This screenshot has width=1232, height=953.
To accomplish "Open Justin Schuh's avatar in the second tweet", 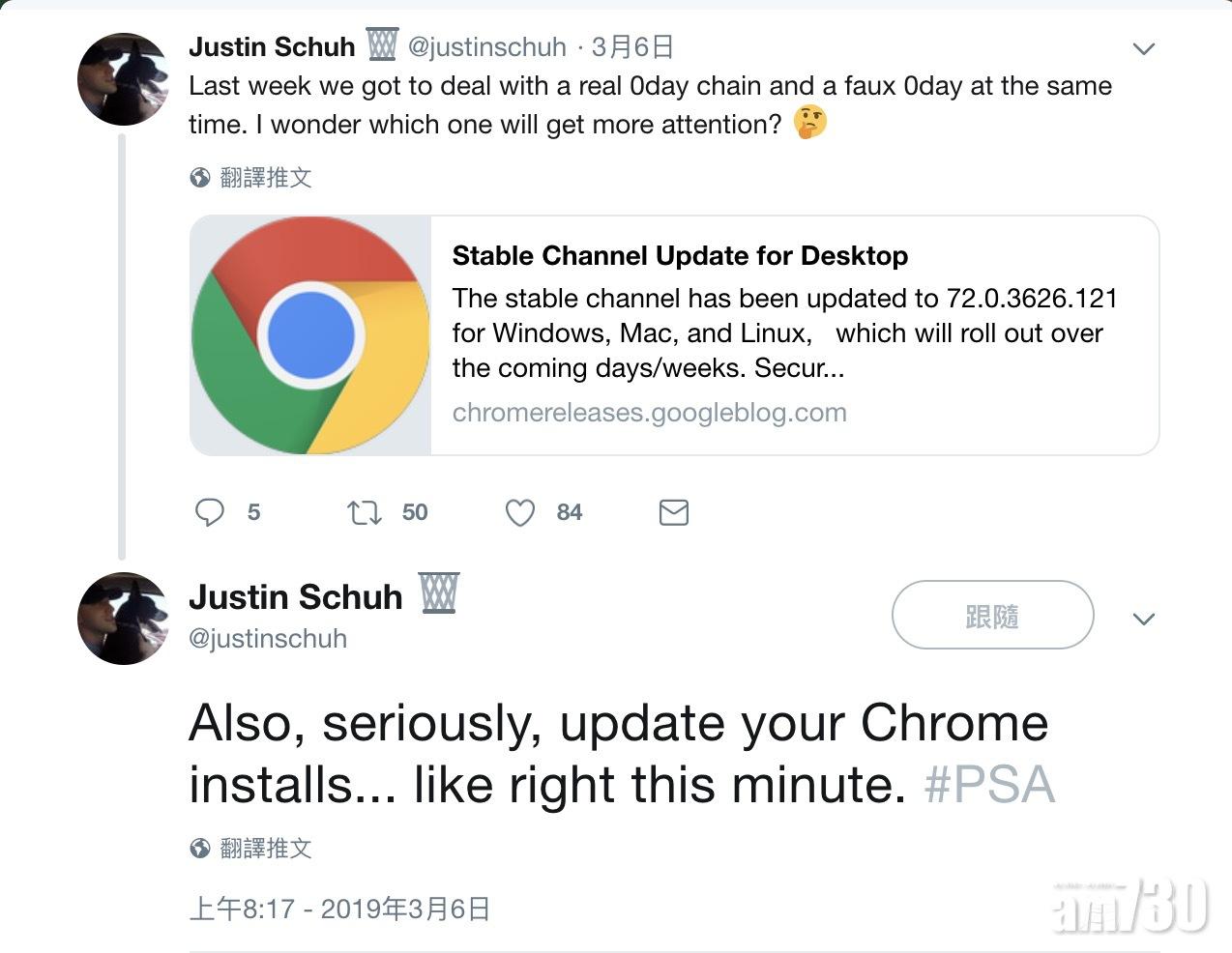I will coord(124,619).
